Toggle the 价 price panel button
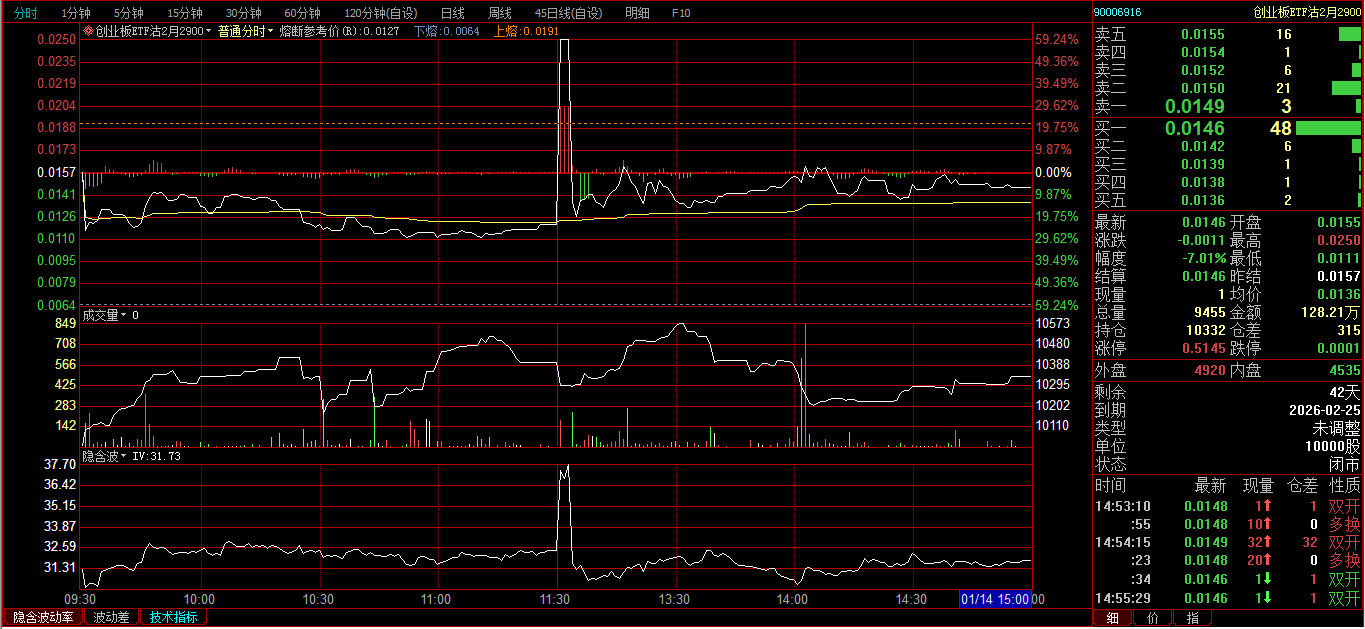This screenshot has height=629, width=1365. (x=1153, y=619)
